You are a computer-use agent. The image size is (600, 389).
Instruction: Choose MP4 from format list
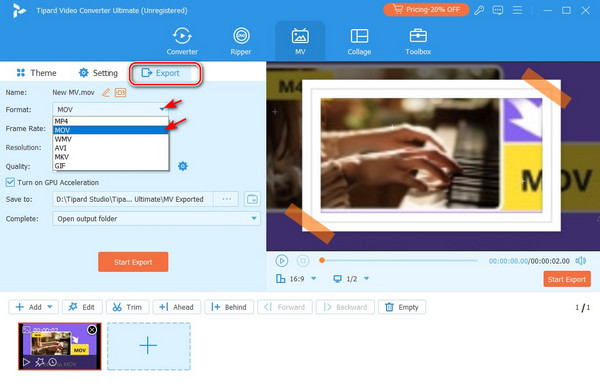110,121
